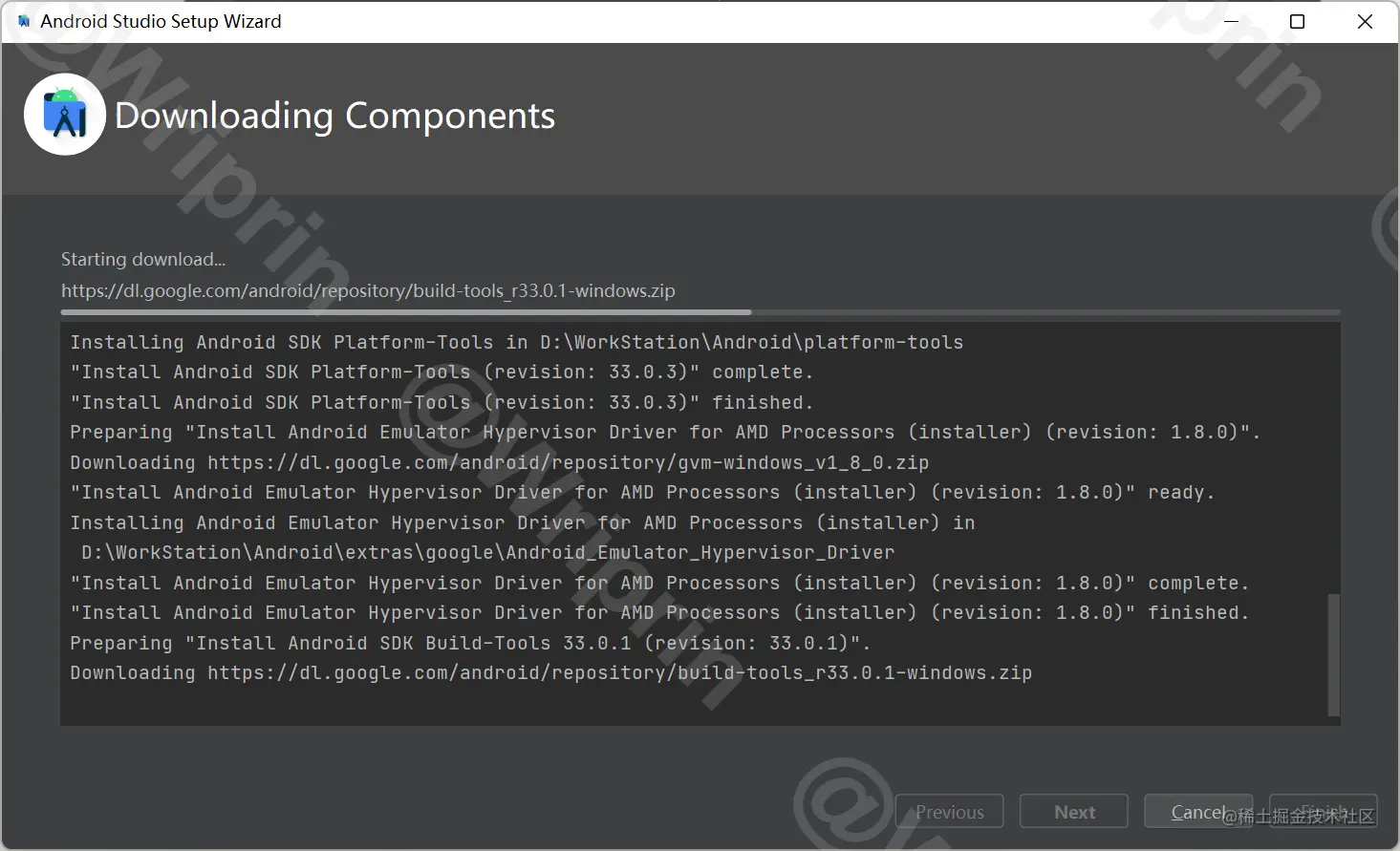Minimize the Setup Wizard window
This screenshot has width=1400, height=851.
point(1231,21)
